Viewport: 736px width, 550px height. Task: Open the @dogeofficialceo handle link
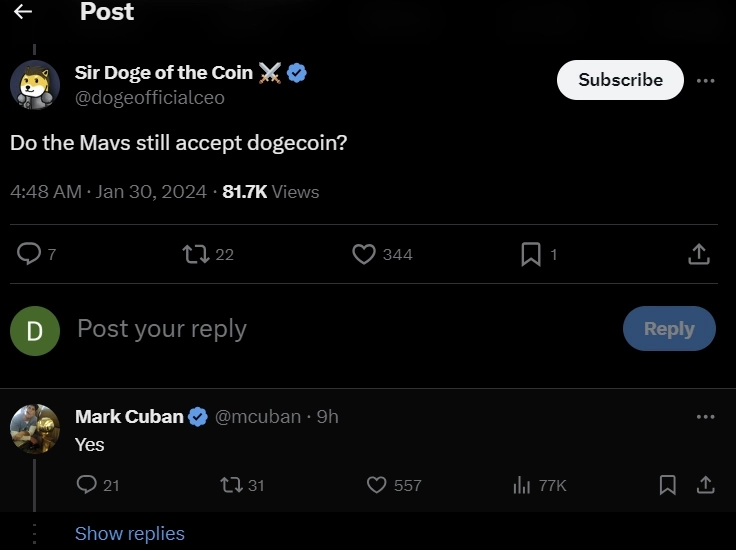pyautogui.click(x=150, y=97)
